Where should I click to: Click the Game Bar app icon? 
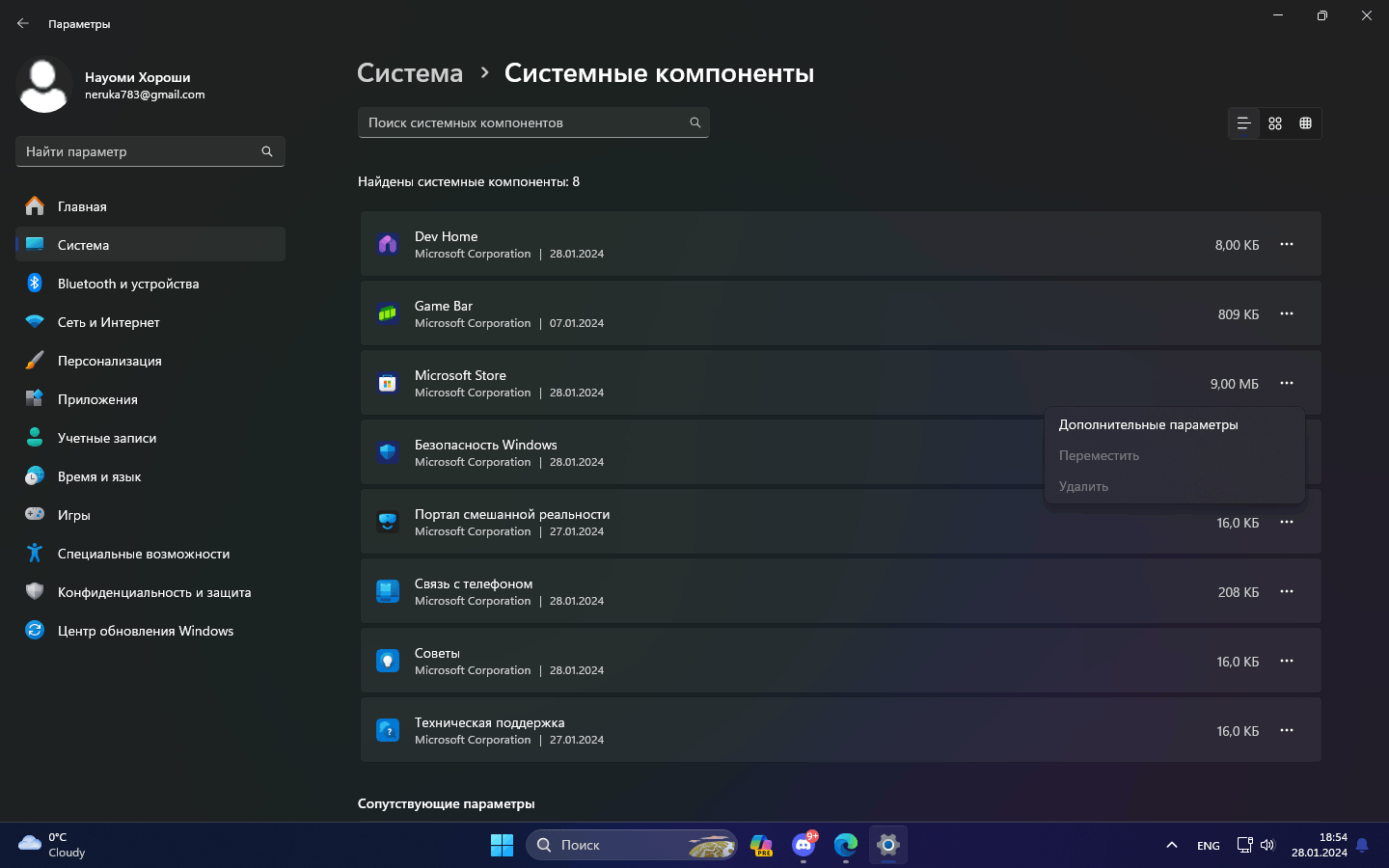click(388, 313)
